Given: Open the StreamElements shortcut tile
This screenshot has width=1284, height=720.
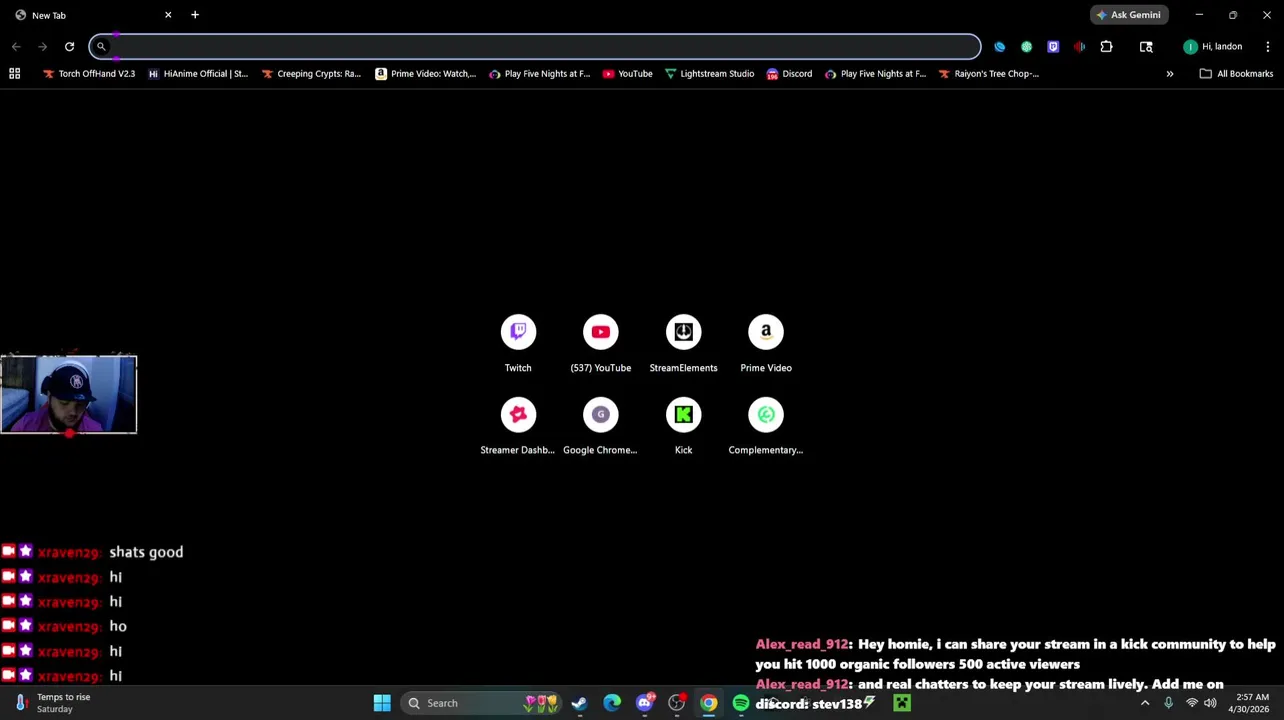Looking at the screenshot, I should 683,344.
